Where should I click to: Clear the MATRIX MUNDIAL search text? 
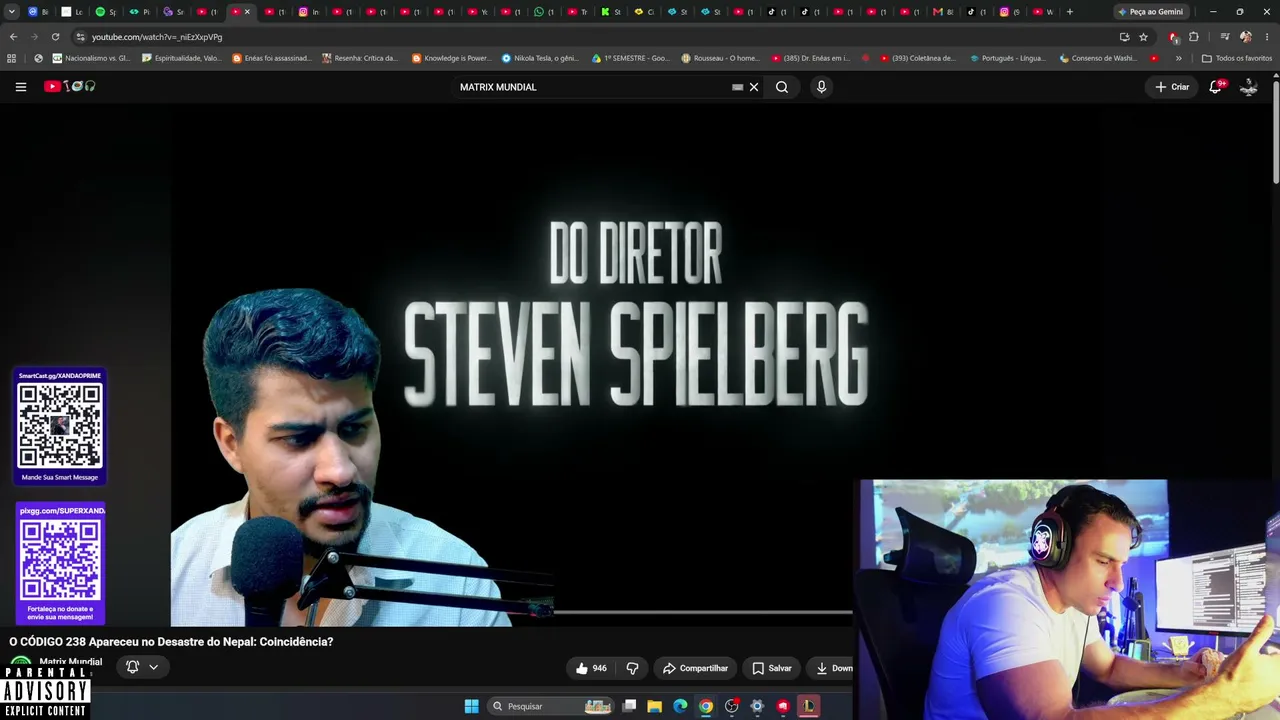coord(754,87)
